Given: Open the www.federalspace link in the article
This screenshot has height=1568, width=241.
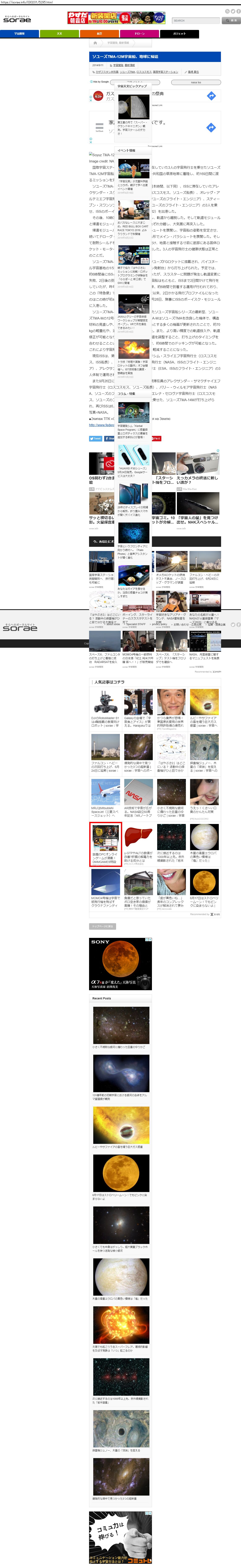Looking at the screenshot, I should pos(102,425).
